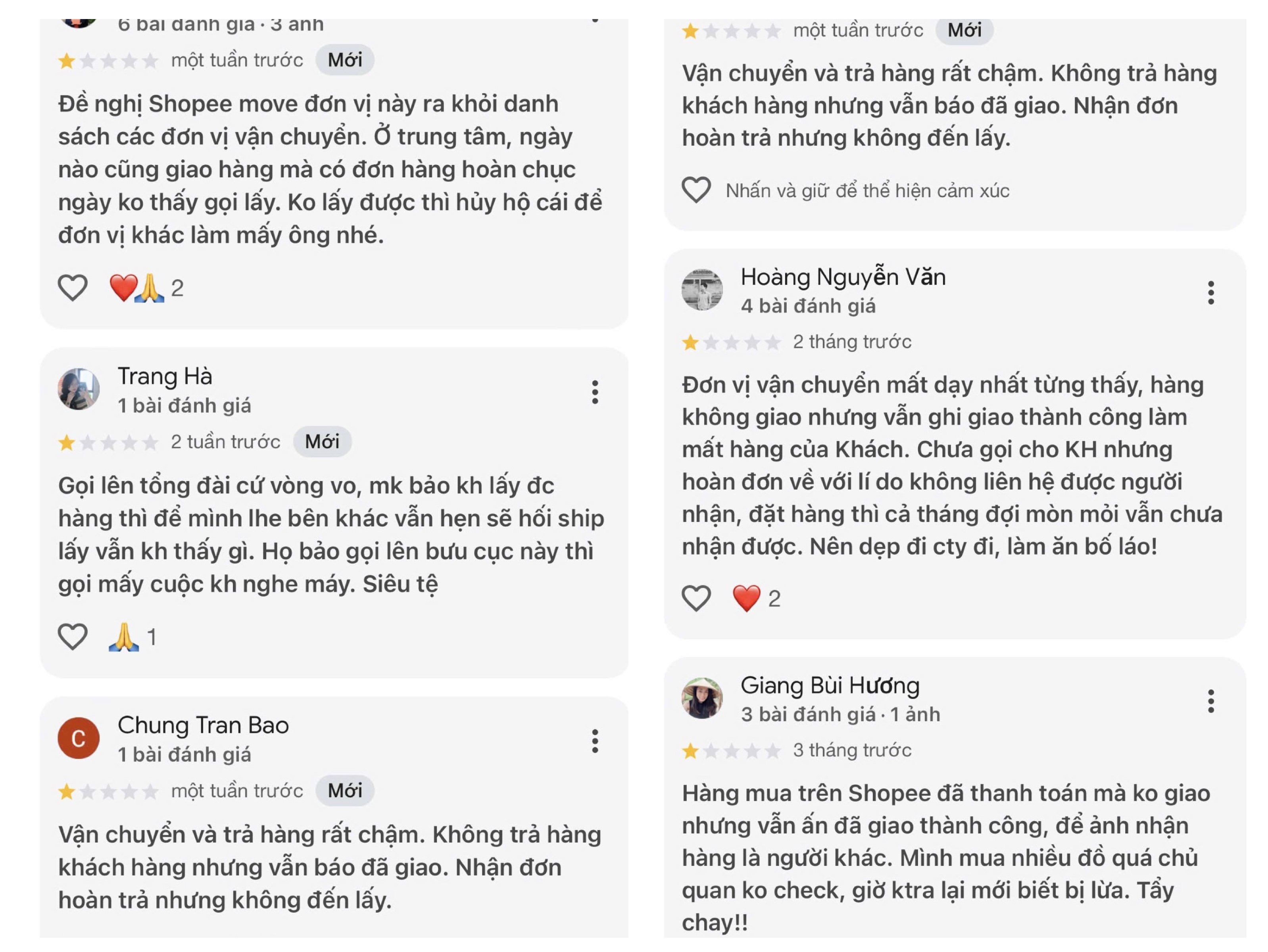Screen dimensions: 1268x952
Task: Open Giang Bùi Hương reviewer name
Action: pos(830,685)
